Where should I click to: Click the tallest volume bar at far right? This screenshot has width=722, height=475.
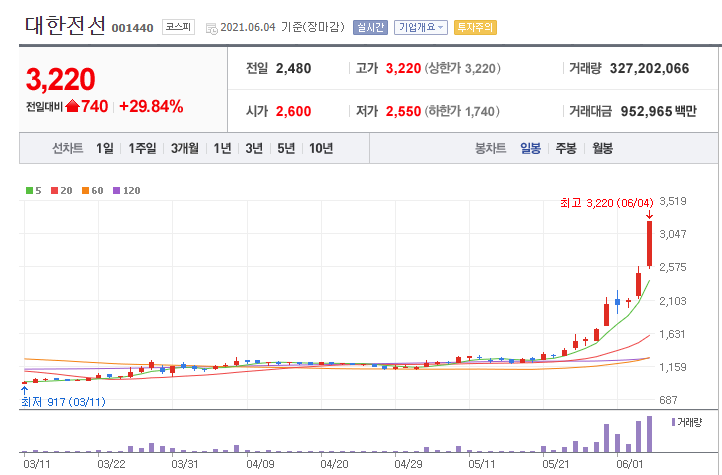[649, 434]
